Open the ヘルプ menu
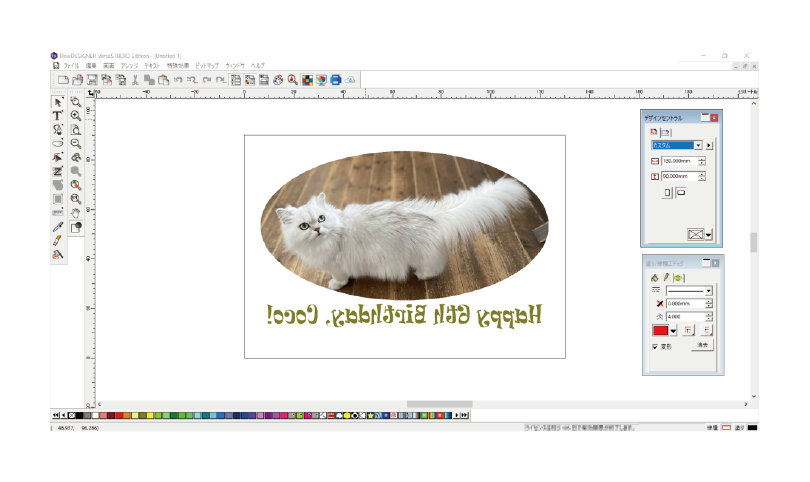The height and width of the screenshot is (482, 810). pyautogui.click(x=258, y=65)
